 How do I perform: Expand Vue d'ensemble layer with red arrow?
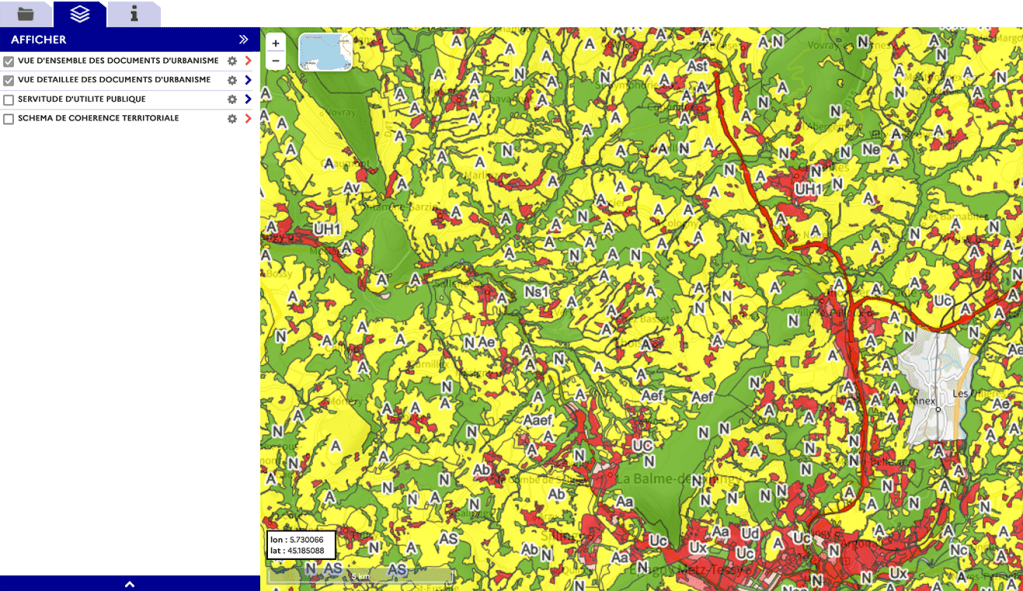[x=248, y=62]
